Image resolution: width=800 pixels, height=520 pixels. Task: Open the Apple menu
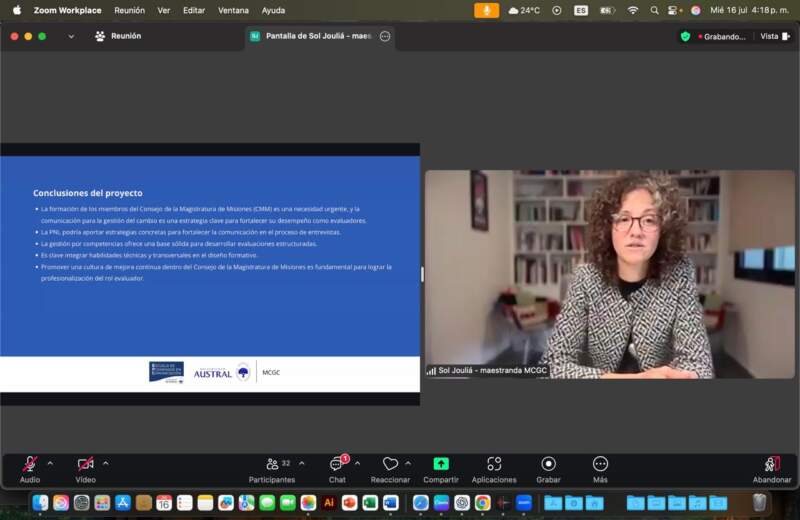tap(17, 10)
